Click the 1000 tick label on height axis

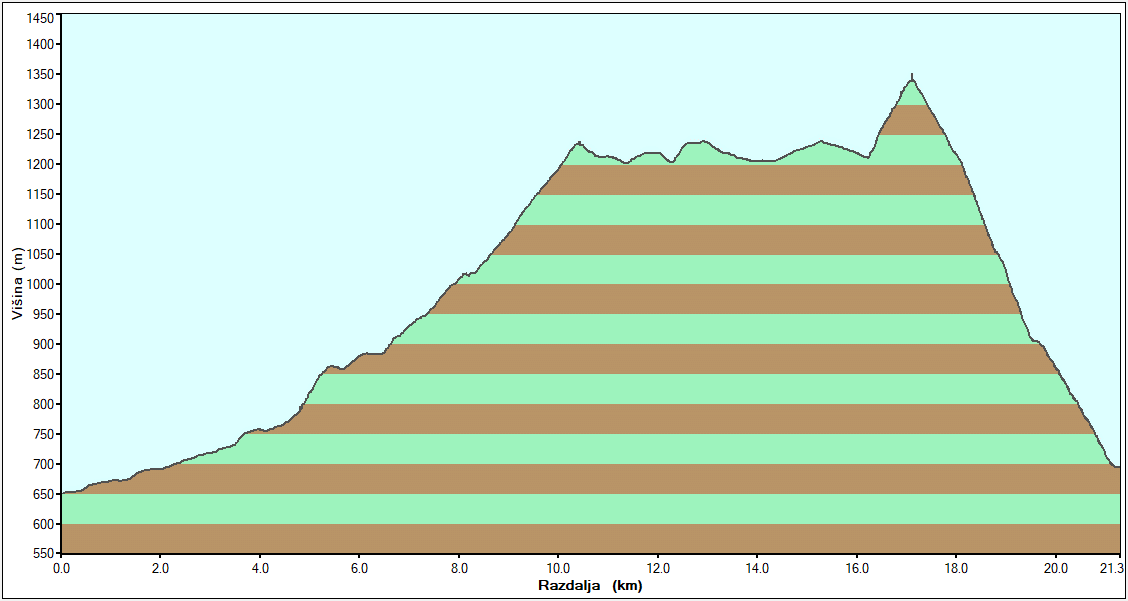point(41,284)
